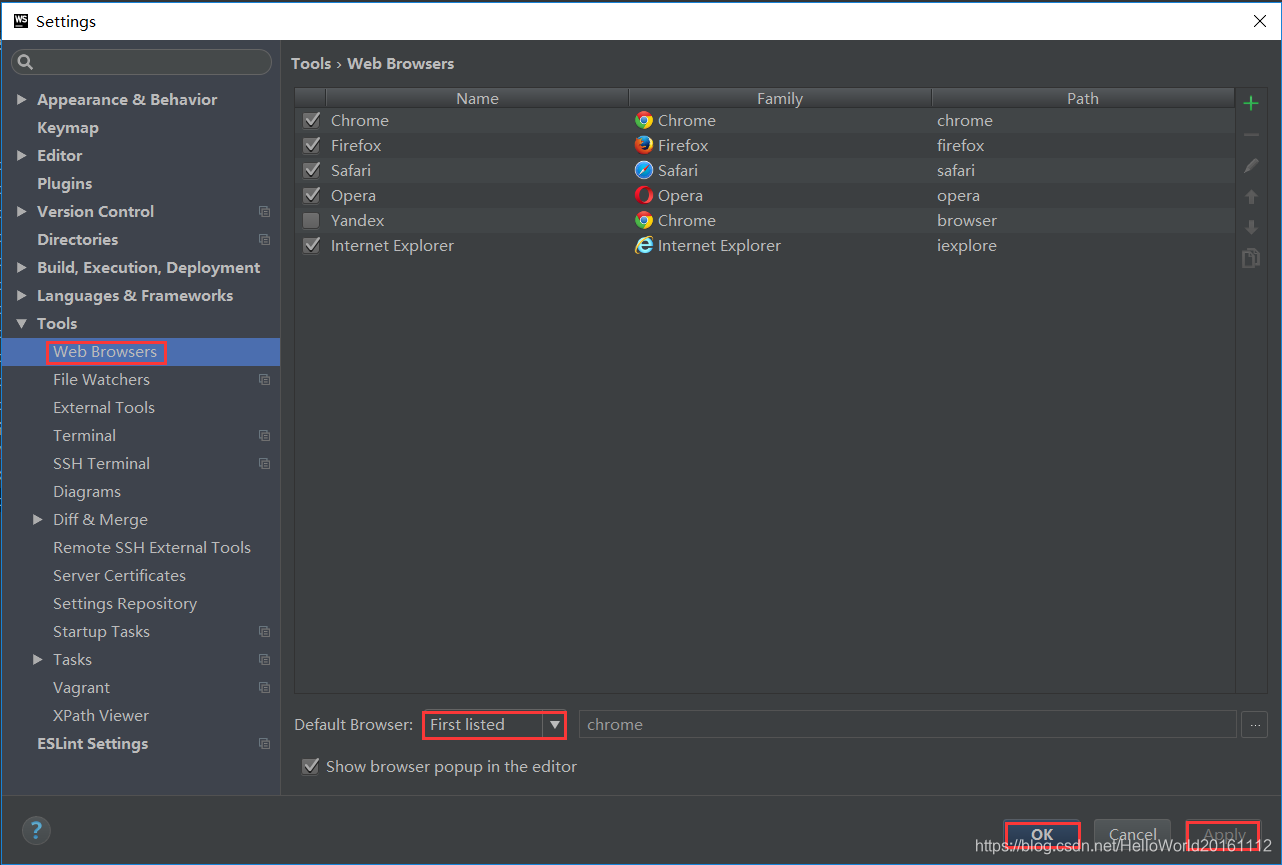
Task: Click project-level icon beside Tasks
Action: click(x=264, y=660)
